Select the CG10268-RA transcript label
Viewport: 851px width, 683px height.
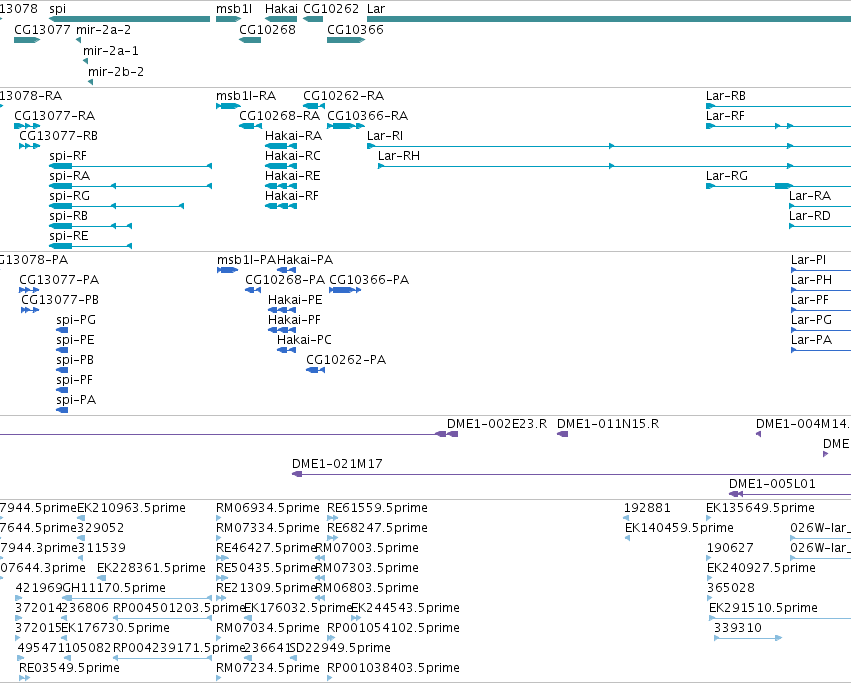280,116
